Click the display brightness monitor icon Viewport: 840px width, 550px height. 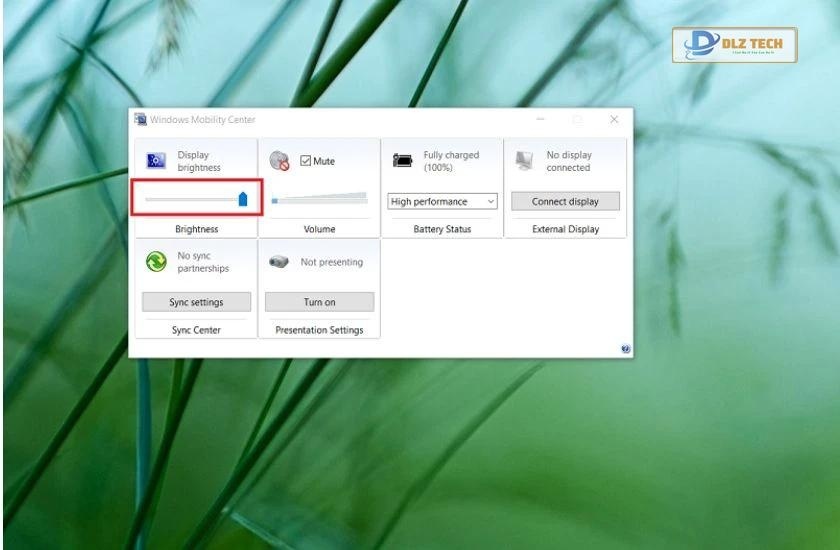click(x=156, y=161)
